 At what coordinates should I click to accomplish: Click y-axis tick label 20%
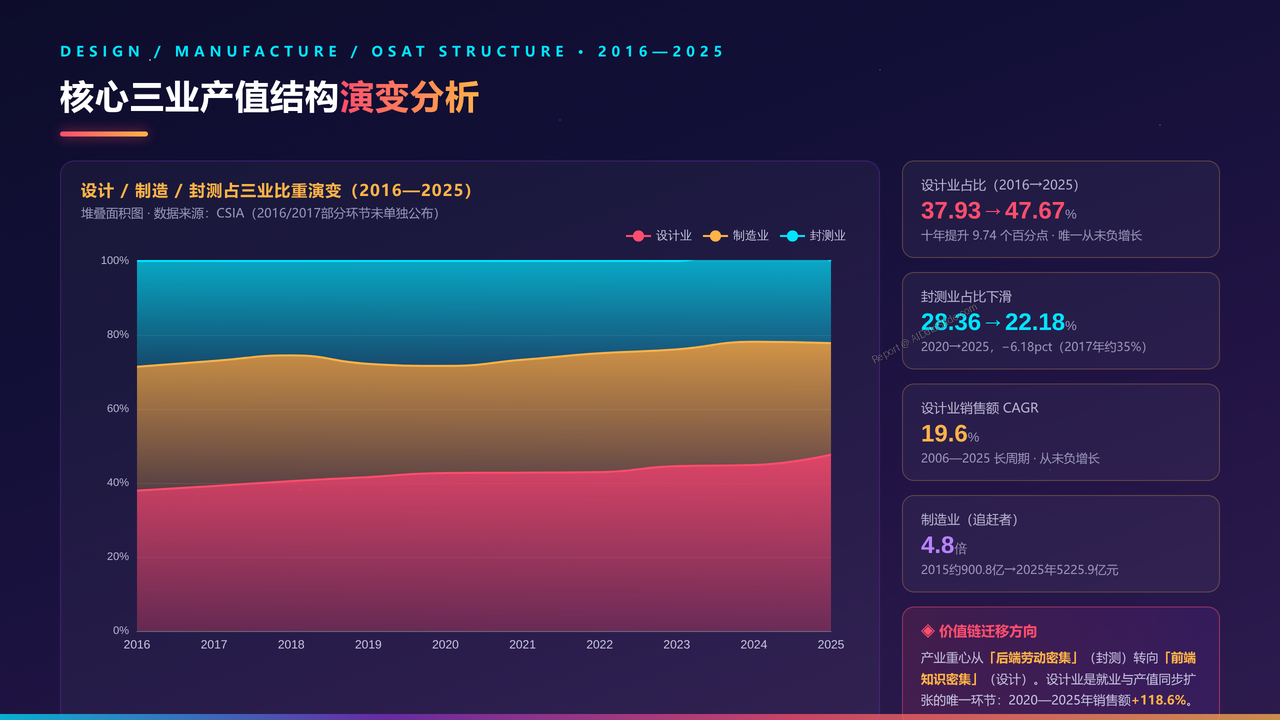coord(118,557)
